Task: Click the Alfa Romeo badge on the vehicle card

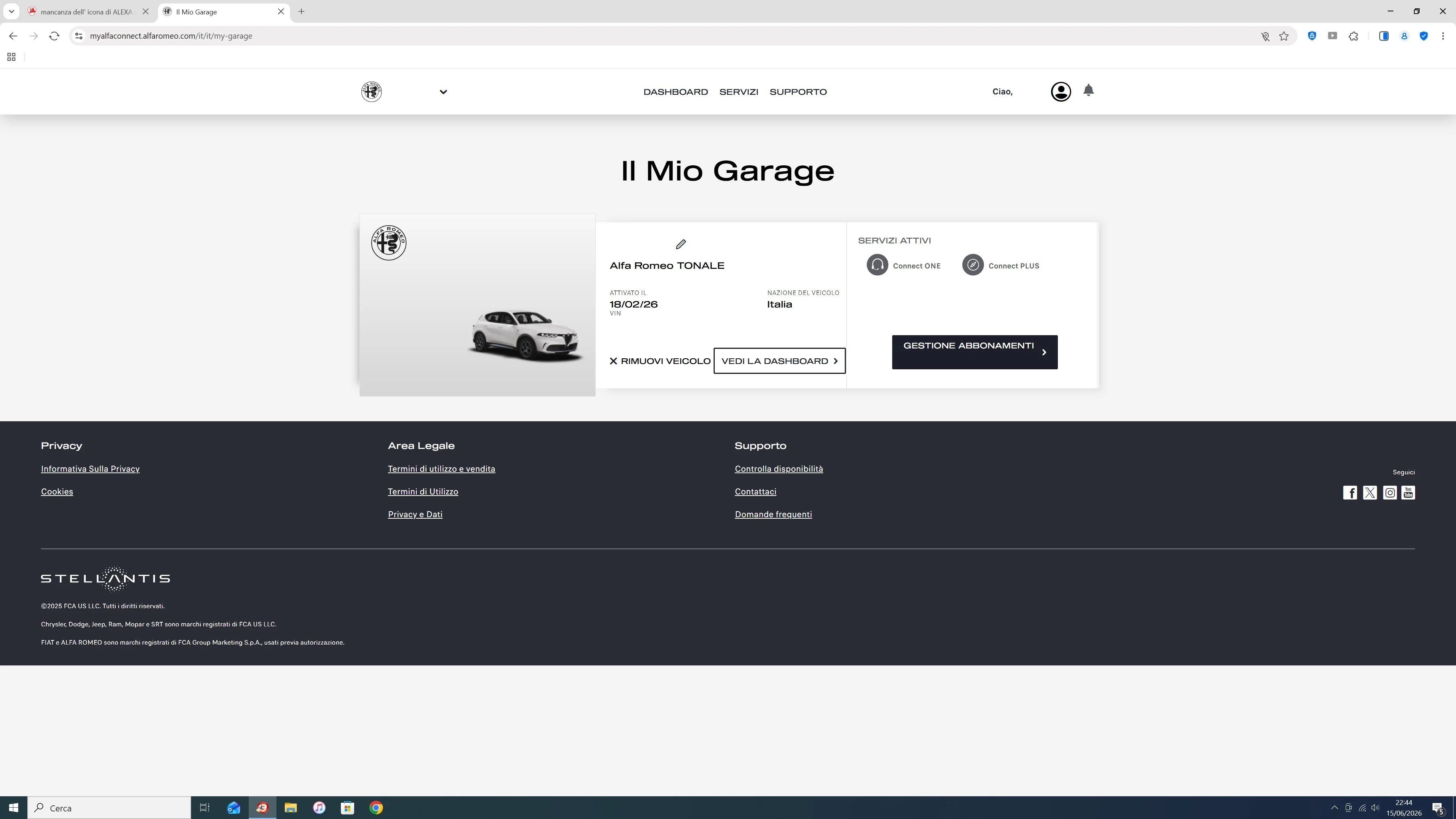Action: 388,243
